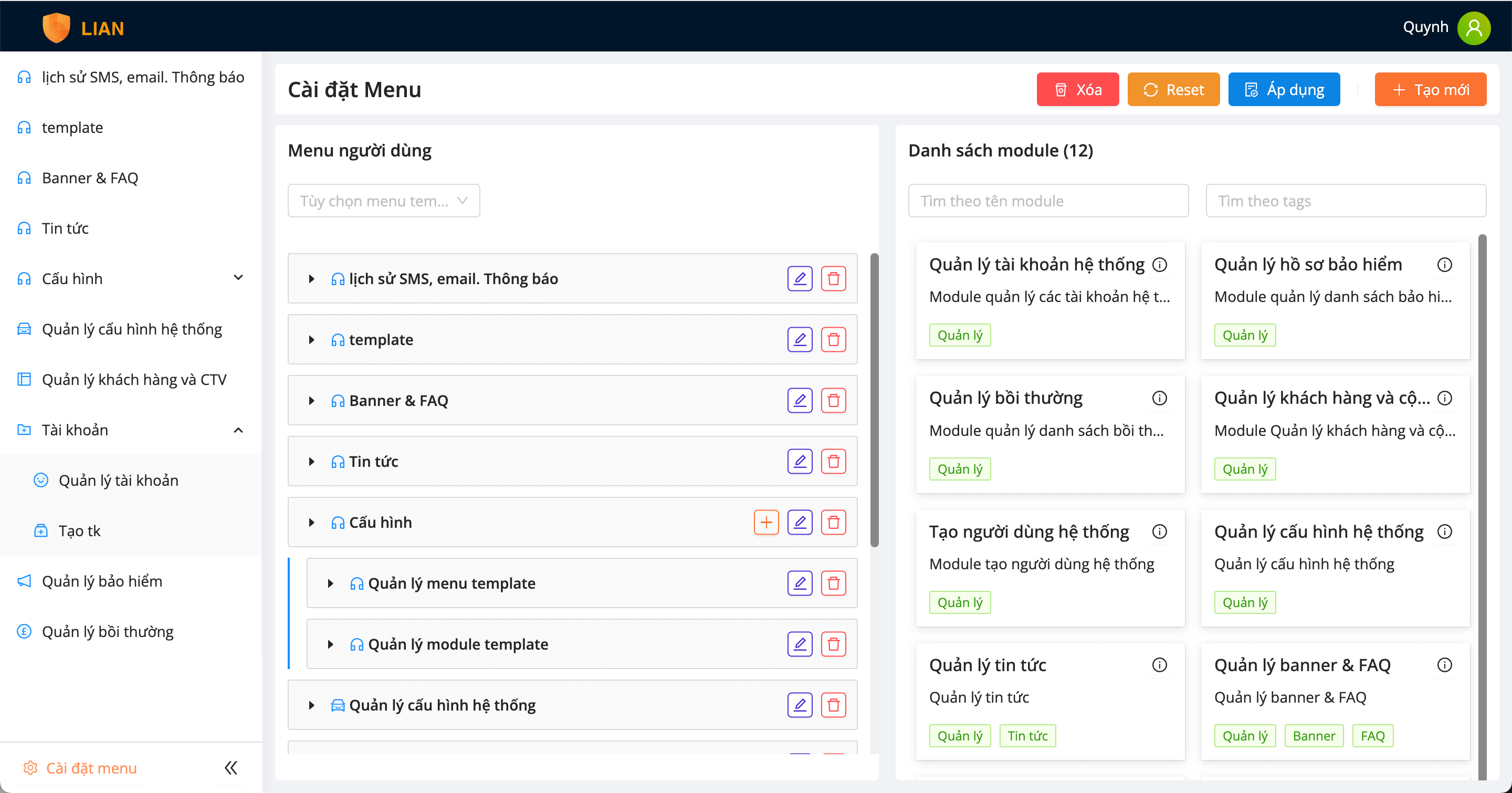This screenshot has width=1512, height=793.
Task: Edit the Quản lý menu template row
Action: (800, 583)
